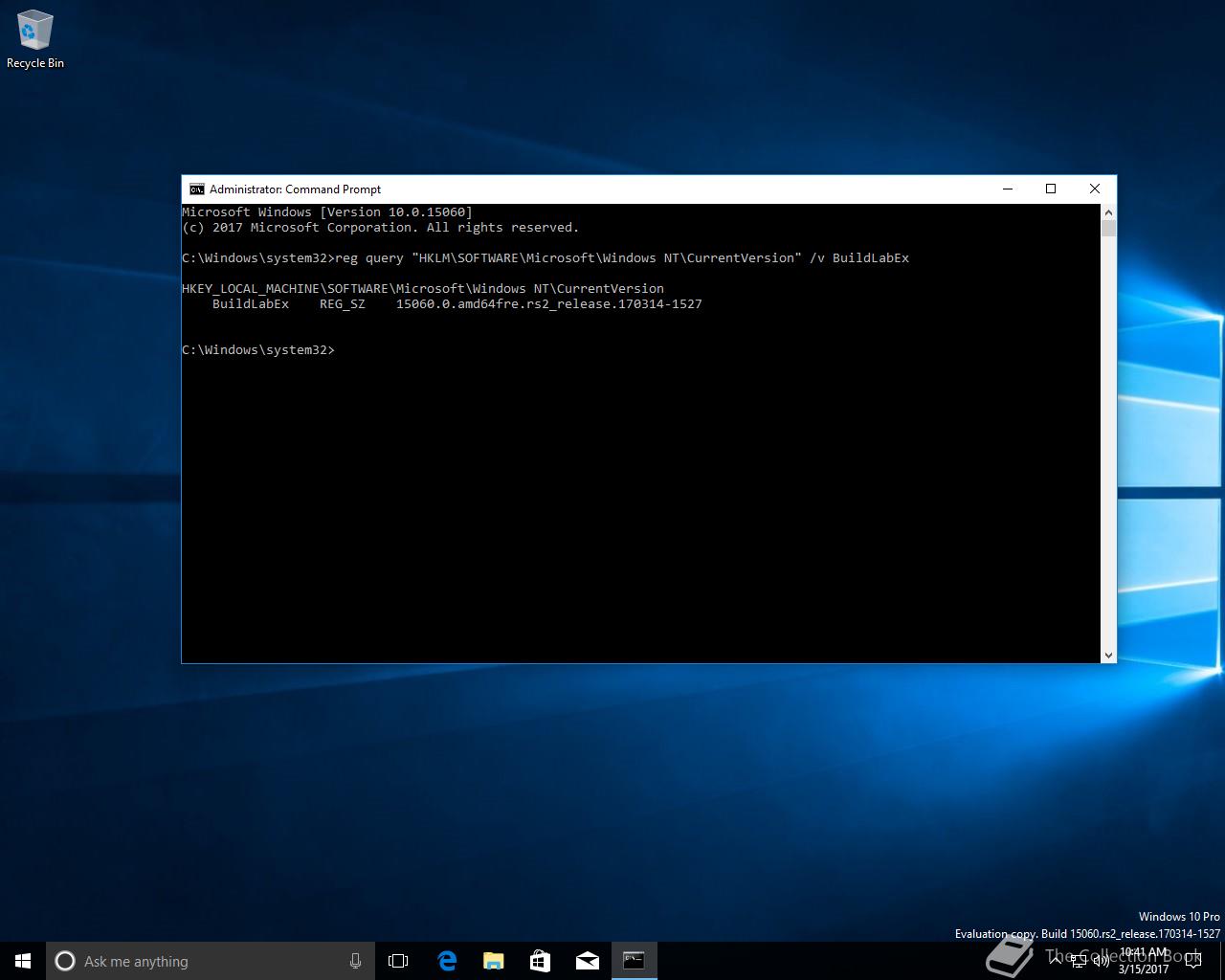Click the 'Microsoft Windows [Version 10.0.15060]' line
Viewport: 1225px width, 980px height.
click(x=327, y=212)
